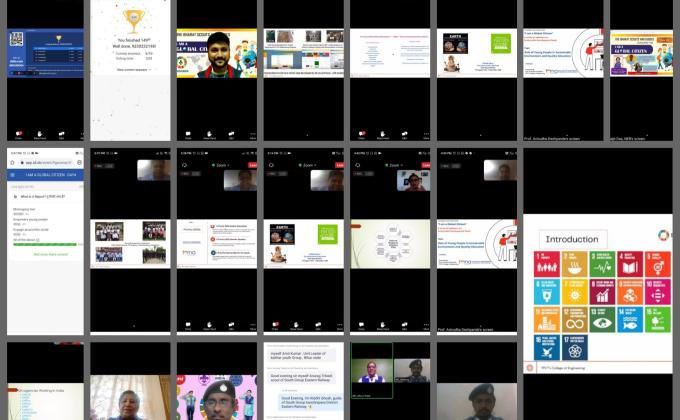Select the goal 16 dove peace tile
Viewport: 680px width, 420px height.
(547, 347)
